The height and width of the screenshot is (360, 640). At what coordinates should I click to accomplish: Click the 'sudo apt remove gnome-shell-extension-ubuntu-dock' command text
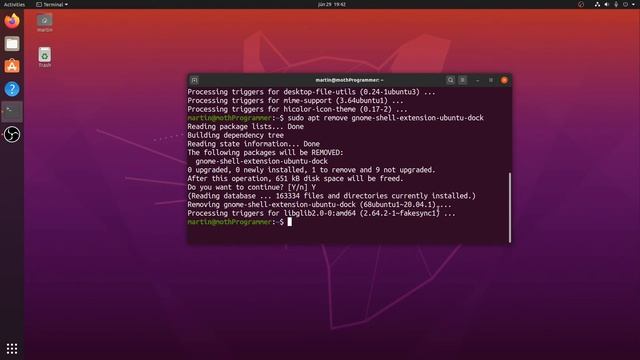(x=386, y=118)
